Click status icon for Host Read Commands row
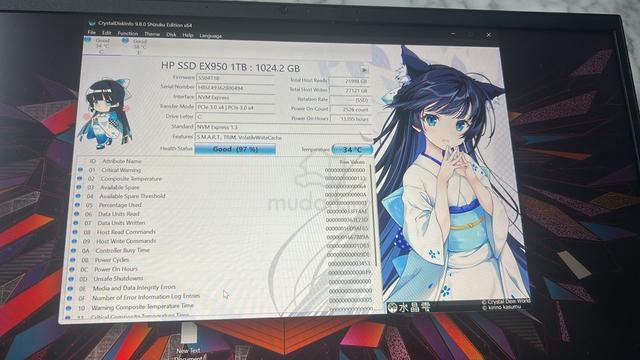 point(74,232)
